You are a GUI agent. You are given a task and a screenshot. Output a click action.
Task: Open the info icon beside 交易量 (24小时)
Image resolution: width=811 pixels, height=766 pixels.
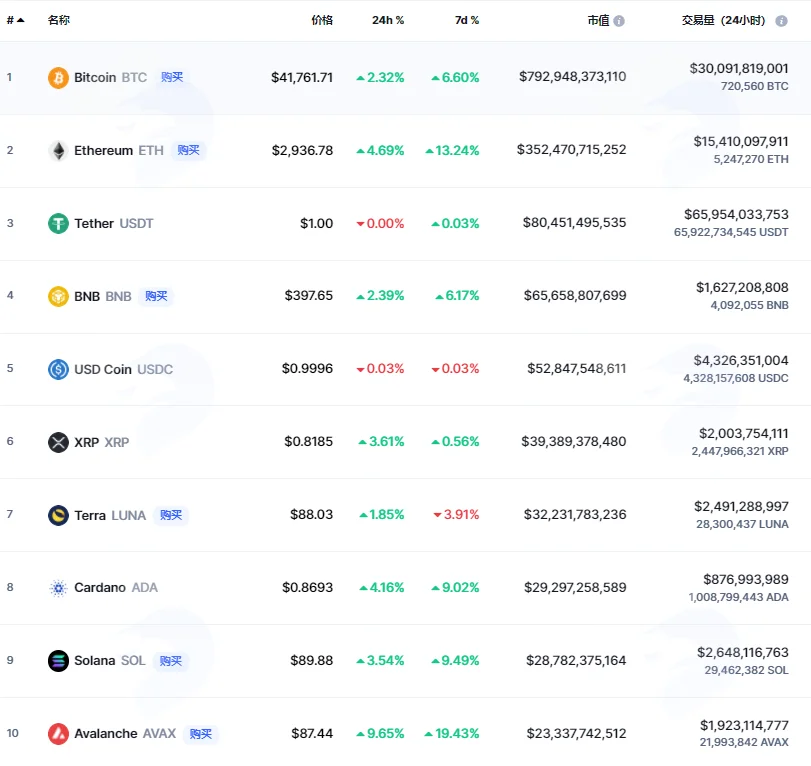click(782, 21)
